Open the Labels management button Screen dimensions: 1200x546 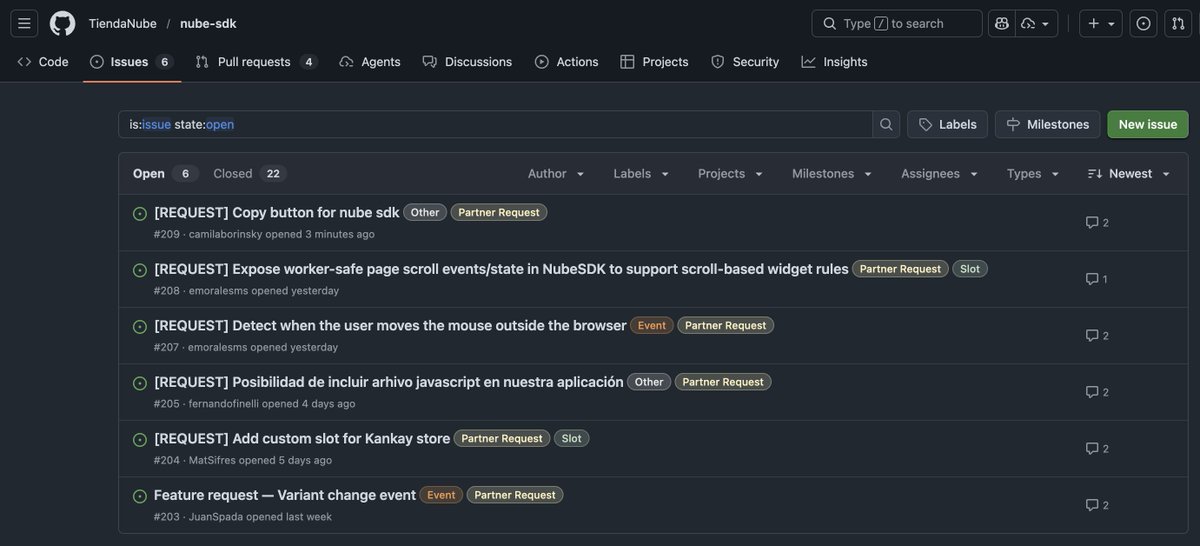[x=948, y=124]
